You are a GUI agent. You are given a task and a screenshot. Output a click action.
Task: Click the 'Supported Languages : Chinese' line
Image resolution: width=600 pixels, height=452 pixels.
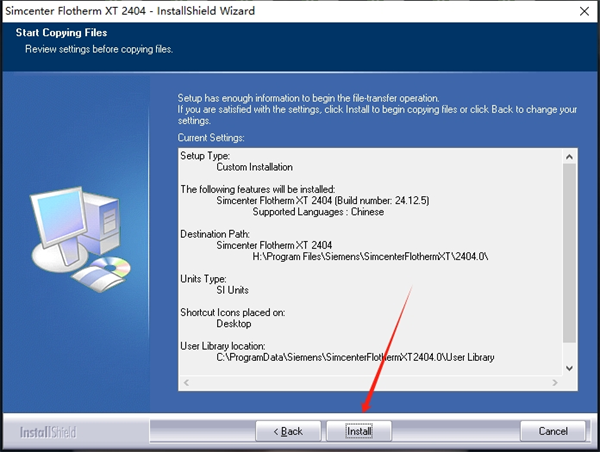(x=318, y=212)
